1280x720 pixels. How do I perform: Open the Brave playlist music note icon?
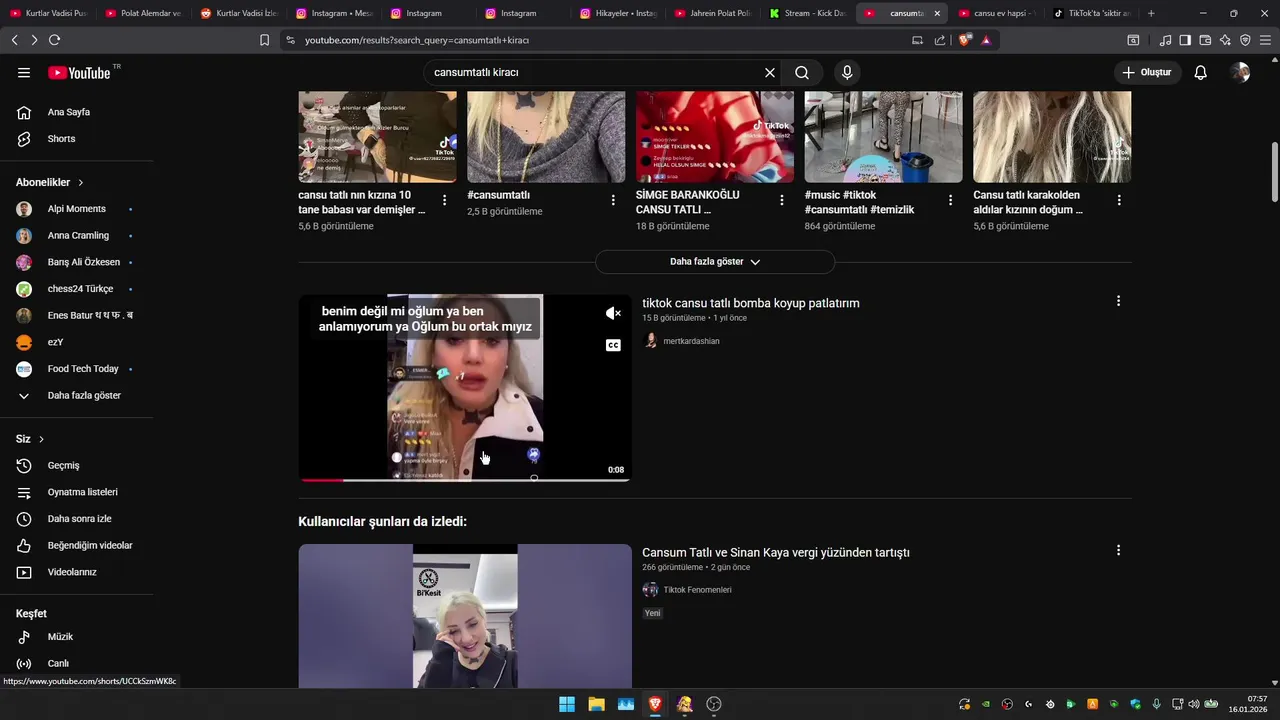tap(1165, 40)
